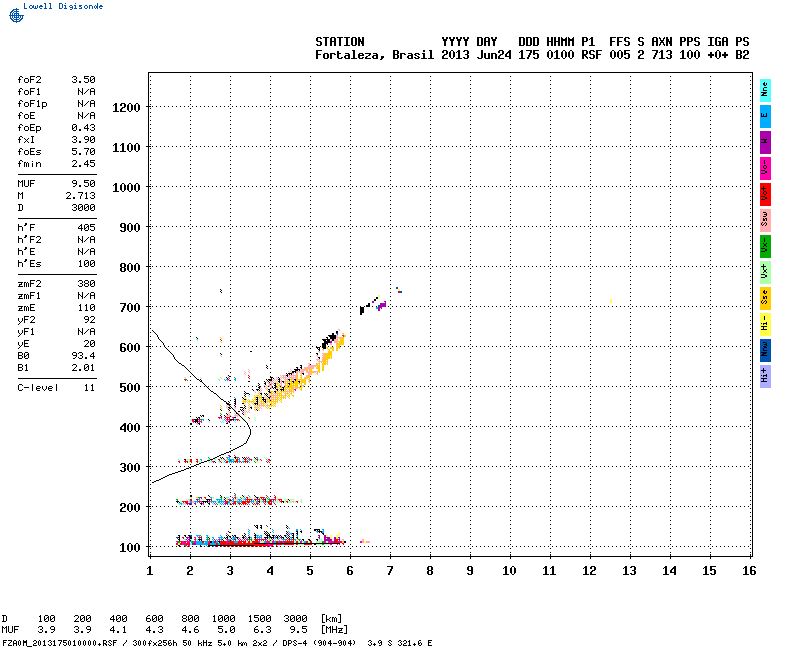Click the foF1p parameter row
The height and width of the screenshot is (650, 800).
pyautogui.click(x=56, y=104)
